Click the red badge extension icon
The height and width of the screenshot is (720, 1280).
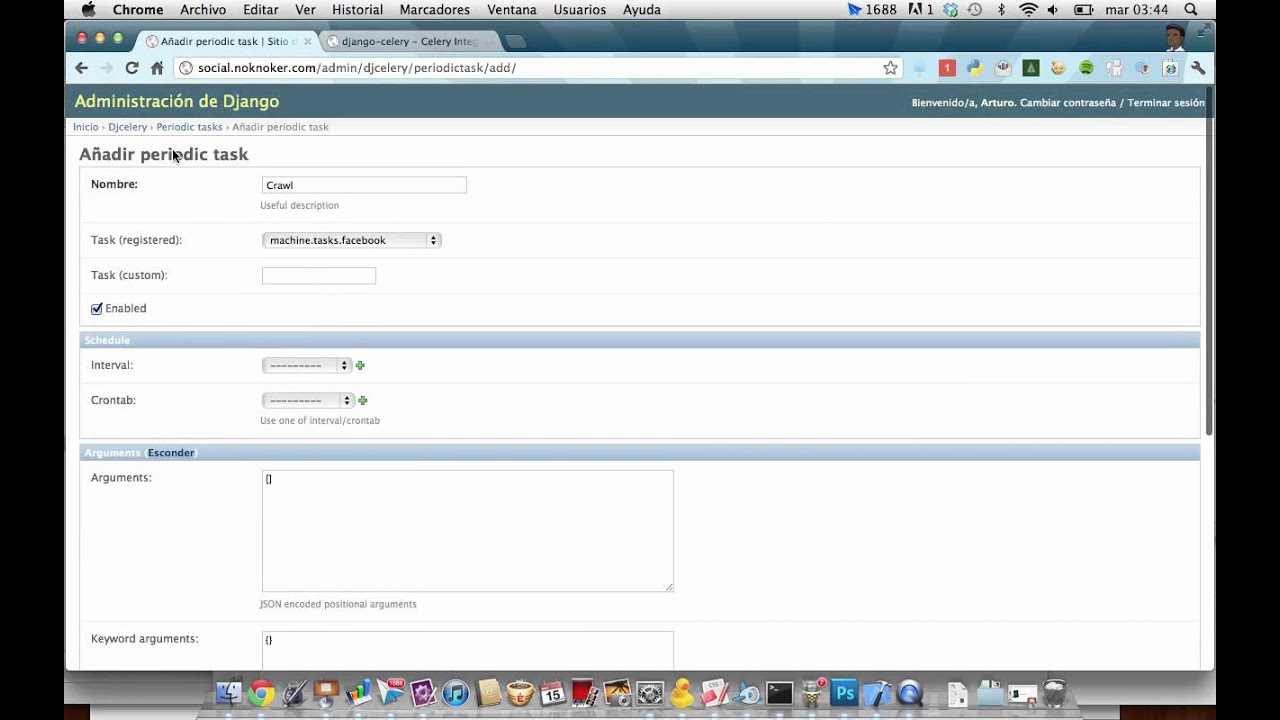(x=947, y=68)
